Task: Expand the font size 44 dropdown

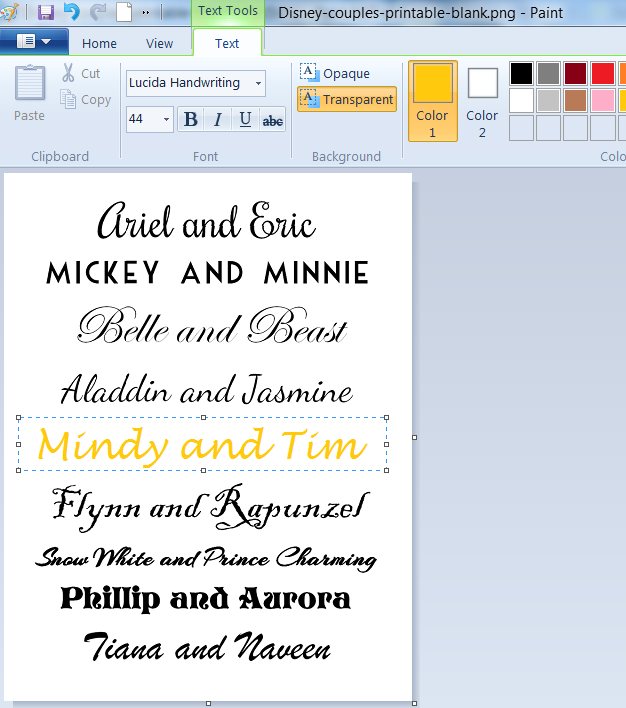Action: pos(166,120)
